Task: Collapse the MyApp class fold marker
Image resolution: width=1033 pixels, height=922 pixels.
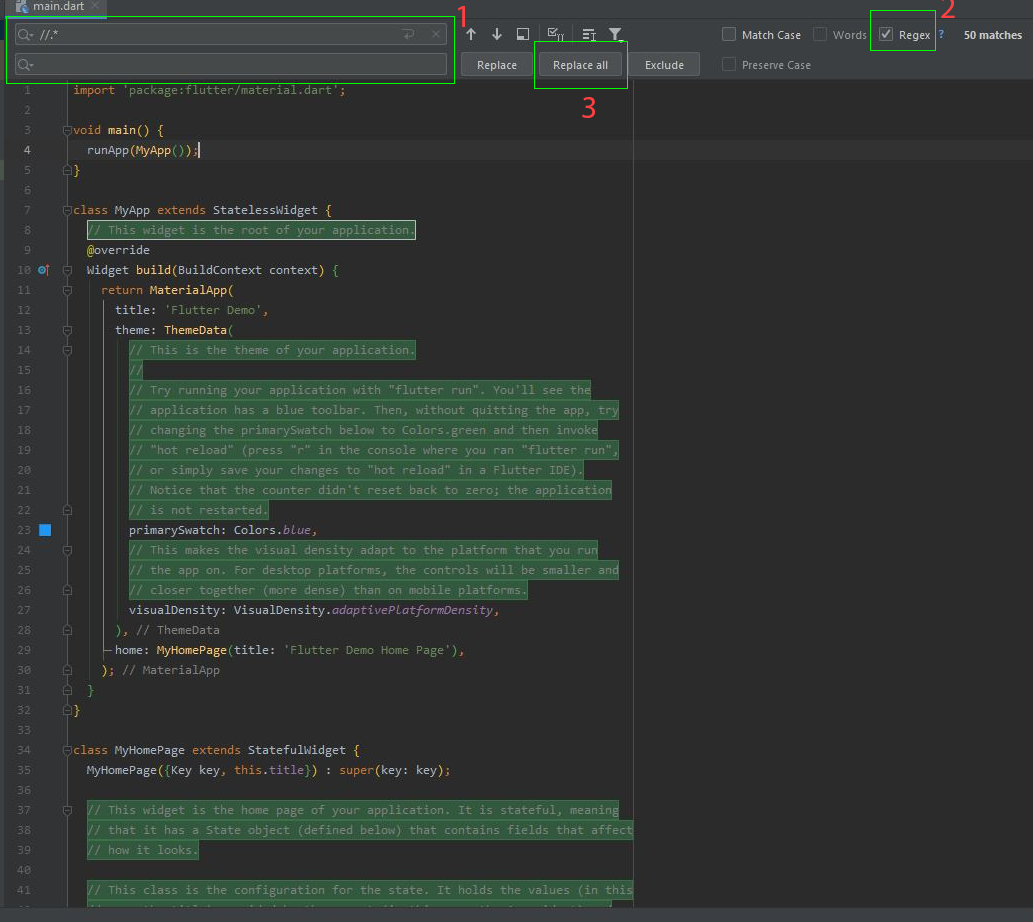Action: 67,210
